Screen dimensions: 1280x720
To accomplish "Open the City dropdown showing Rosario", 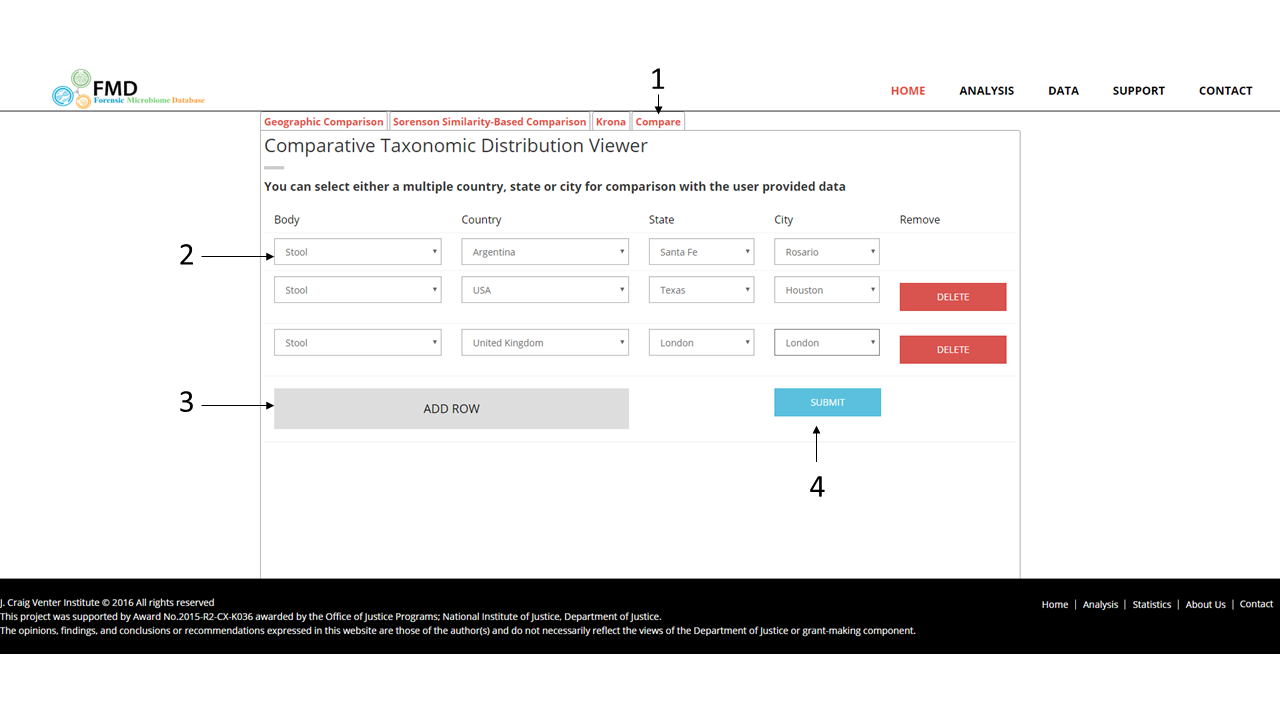I will tap(827, 252).
